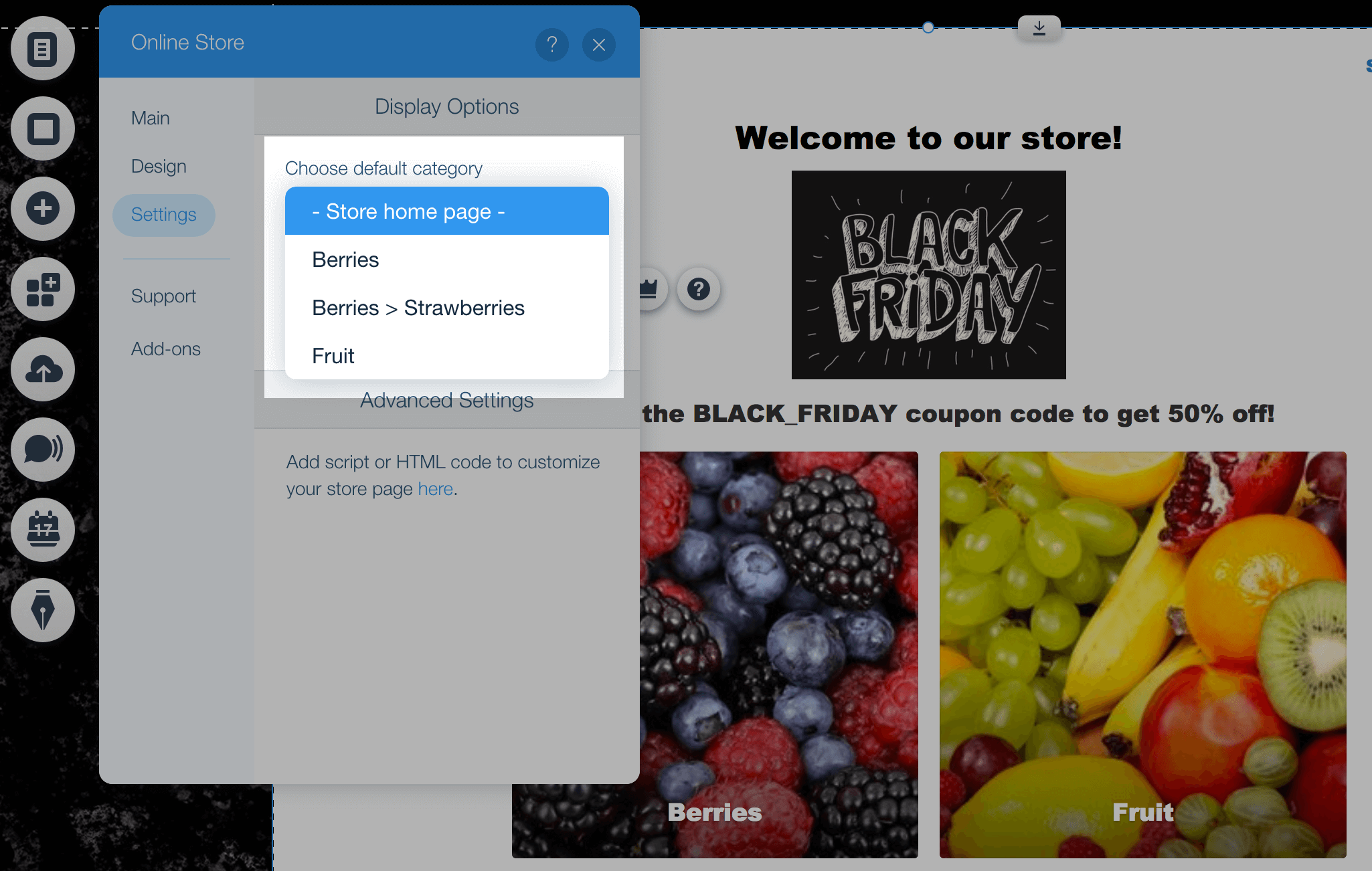Choose 'Berries > Strawberries' category option

(x=447, y=308)
